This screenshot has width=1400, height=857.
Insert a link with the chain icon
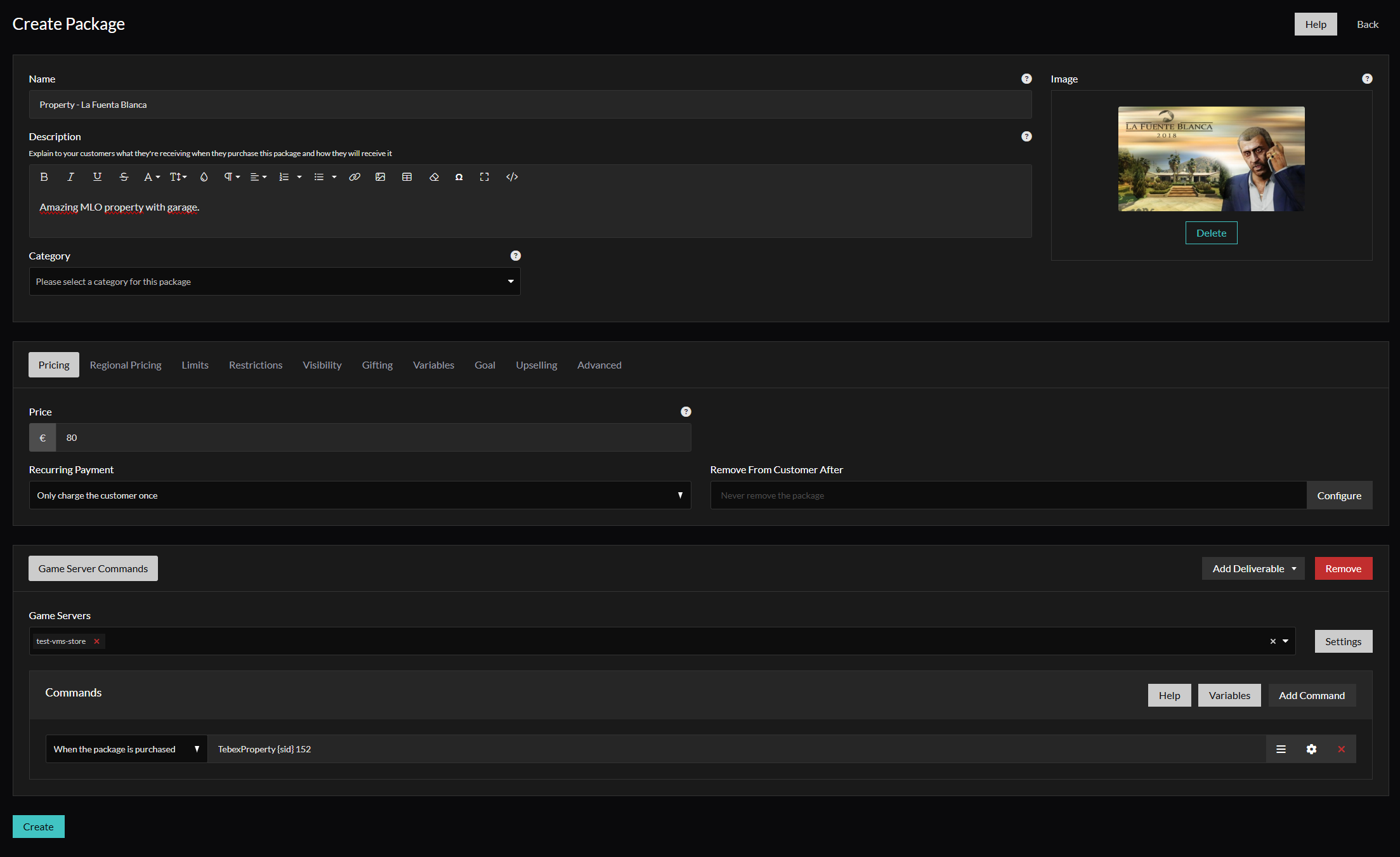pyautogui.click(x=355, y=177)
